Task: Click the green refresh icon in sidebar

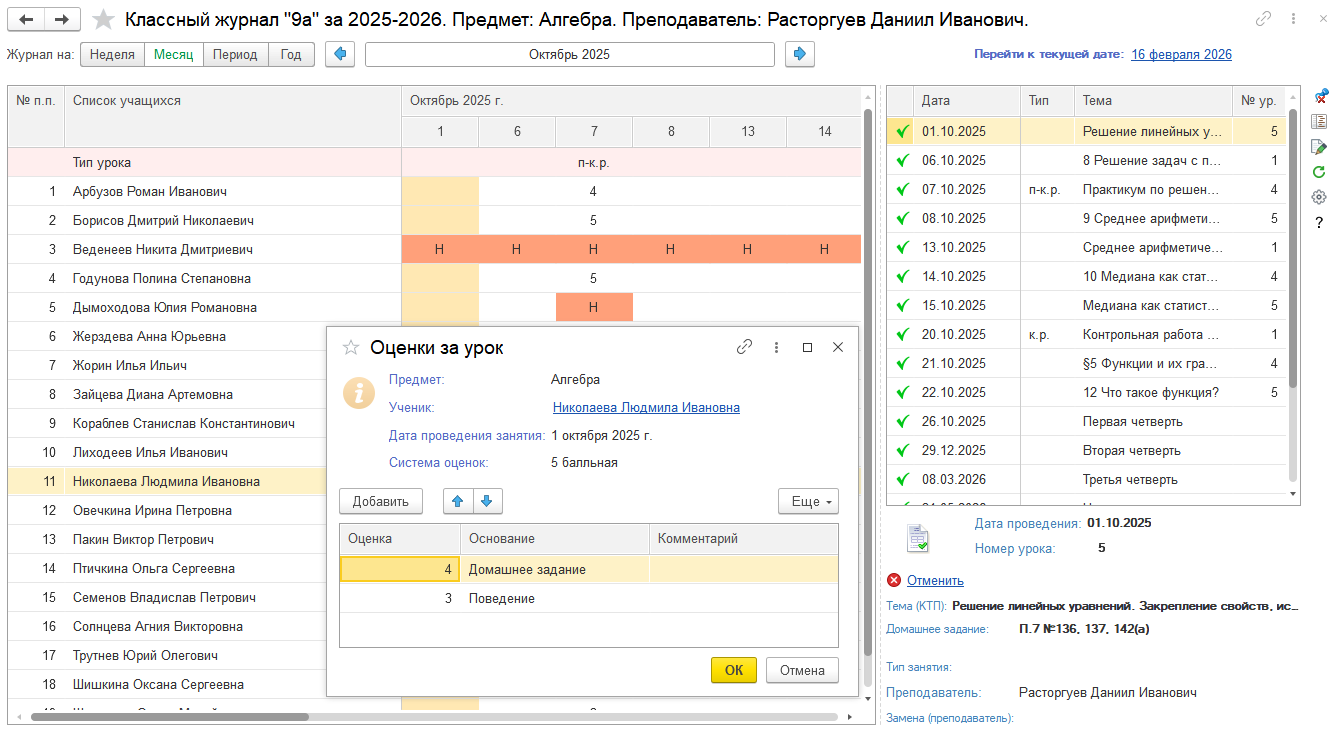Action: tap(1319, 172)
